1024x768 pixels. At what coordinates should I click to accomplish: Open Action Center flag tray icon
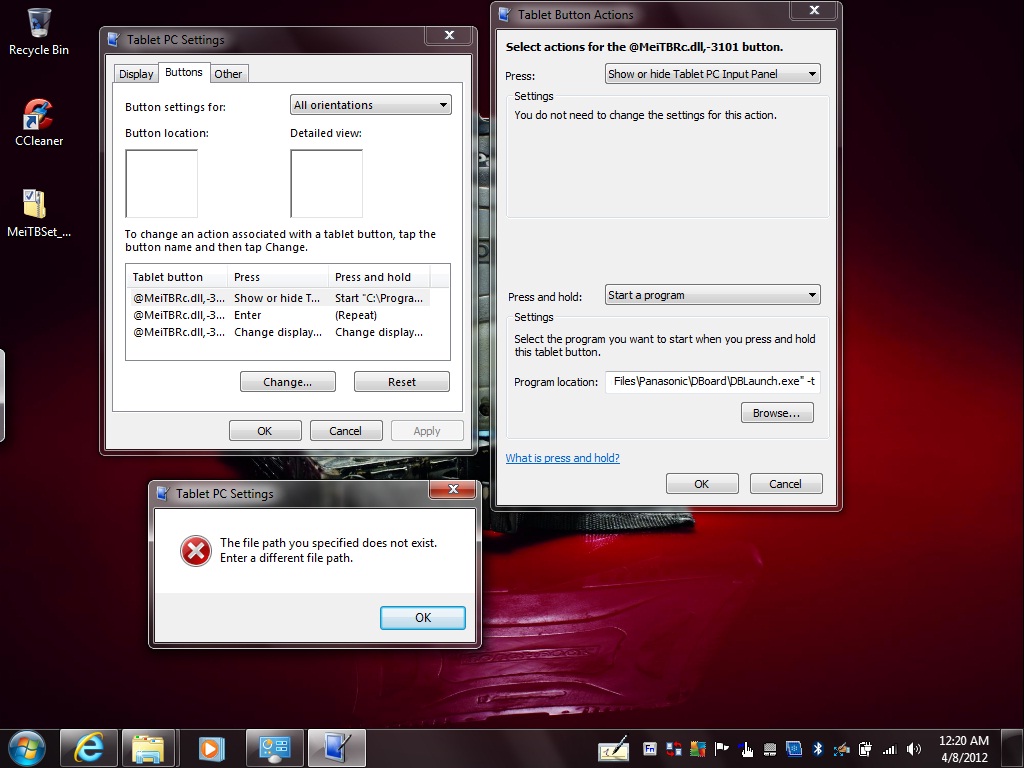[x=722, y=749]
